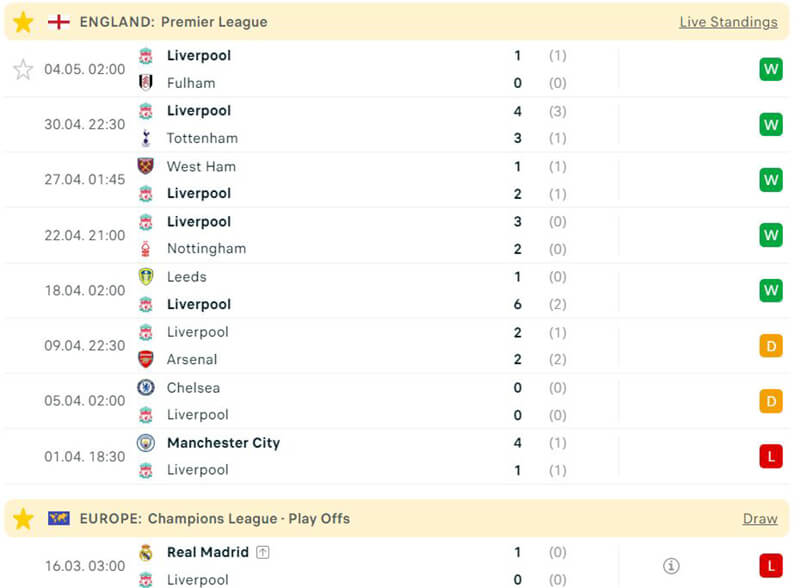Click the D badge for Liverpool vs Arsenal

pos(770,346)
